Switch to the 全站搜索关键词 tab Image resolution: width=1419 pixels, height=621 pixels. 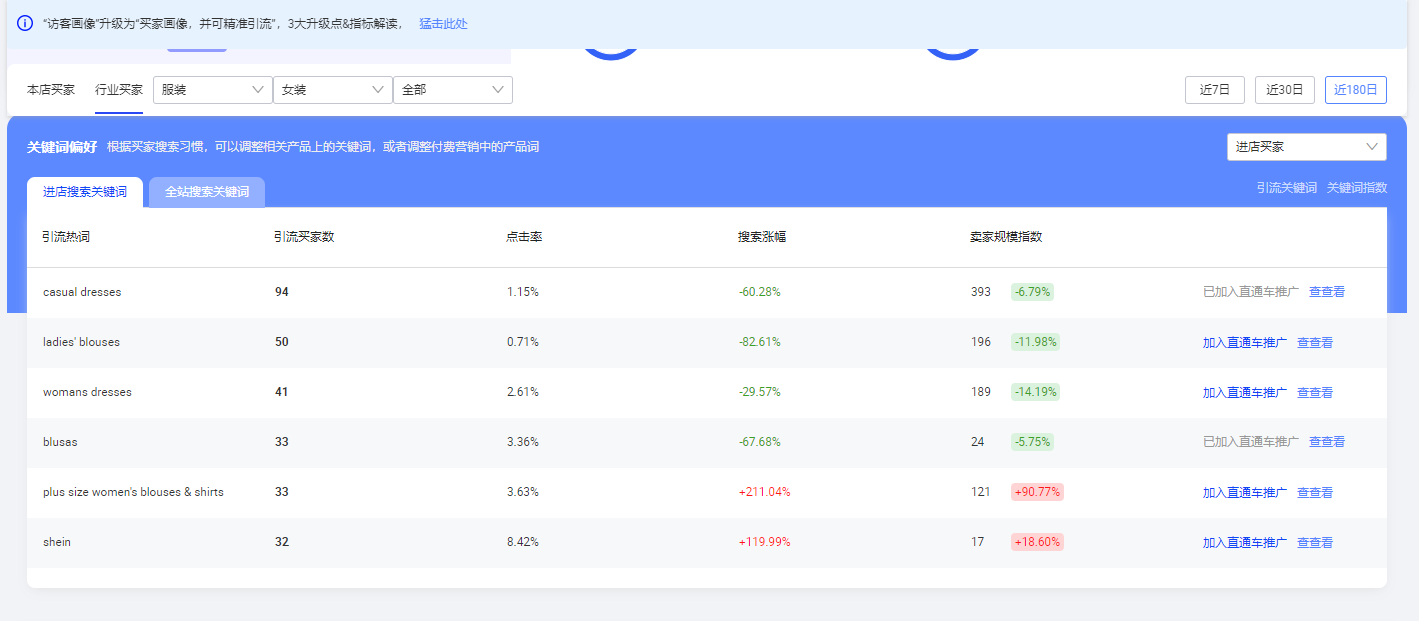[x=207, y=192]
